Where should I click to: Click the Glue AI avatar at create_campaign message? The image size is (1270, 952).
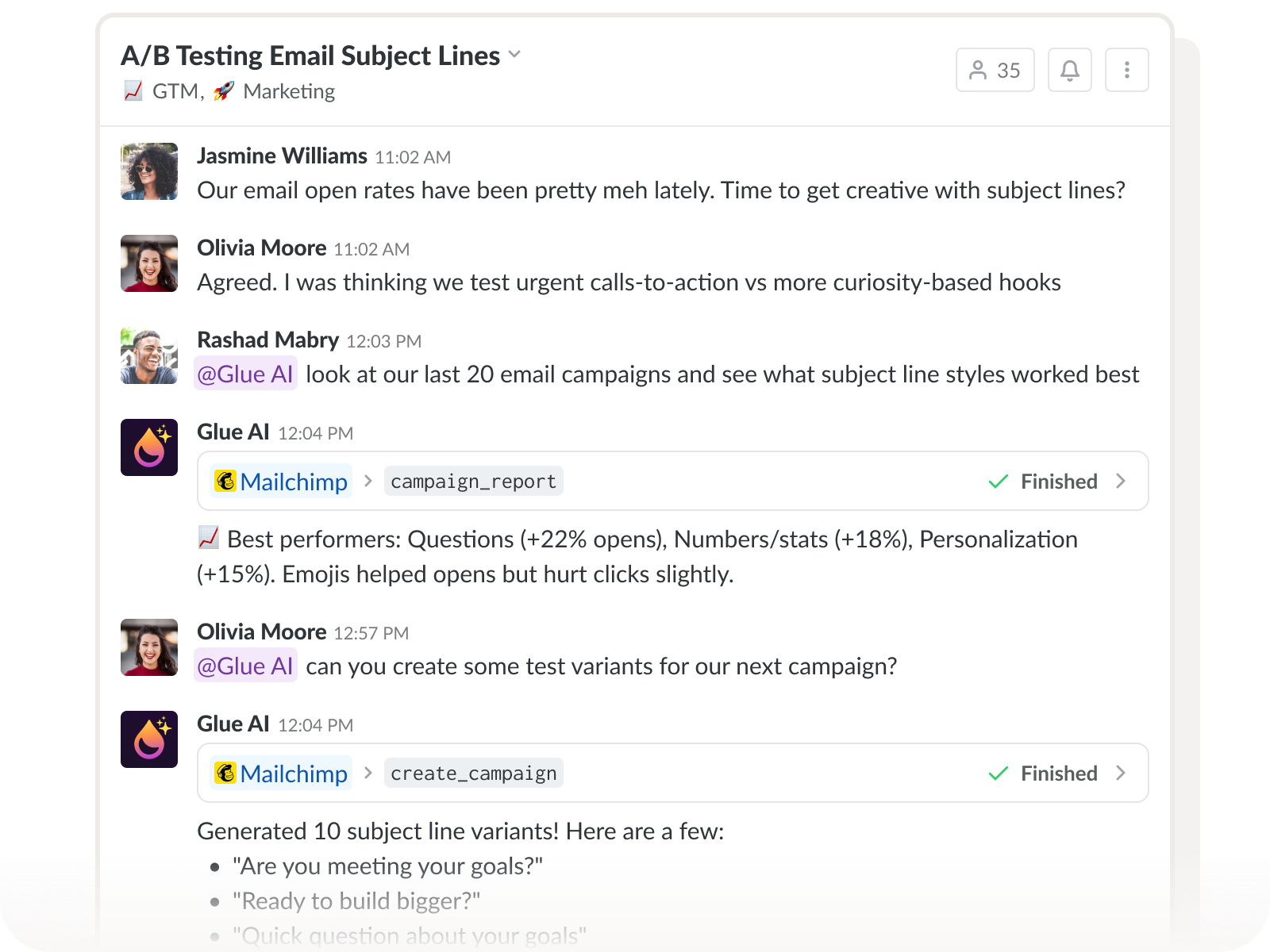tap(149, 739)
